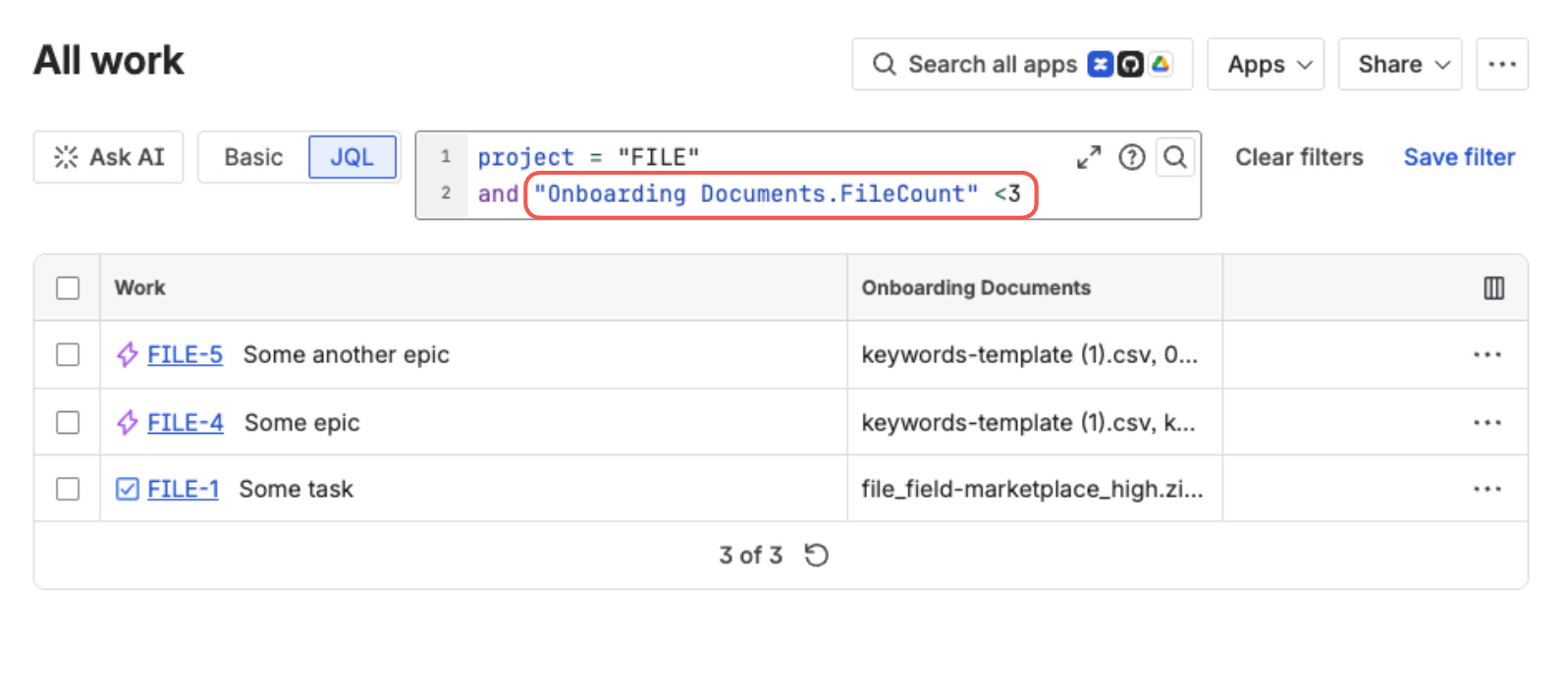Open the FILE-4 issue link
The width and height of the screenshot is (1568, 686).
click(x=186, y=422)
